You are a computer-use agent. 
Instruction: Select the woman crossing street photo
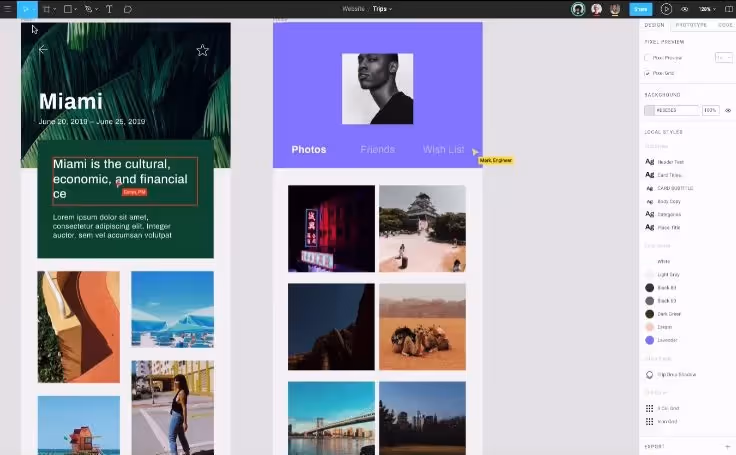coord(172,408)
